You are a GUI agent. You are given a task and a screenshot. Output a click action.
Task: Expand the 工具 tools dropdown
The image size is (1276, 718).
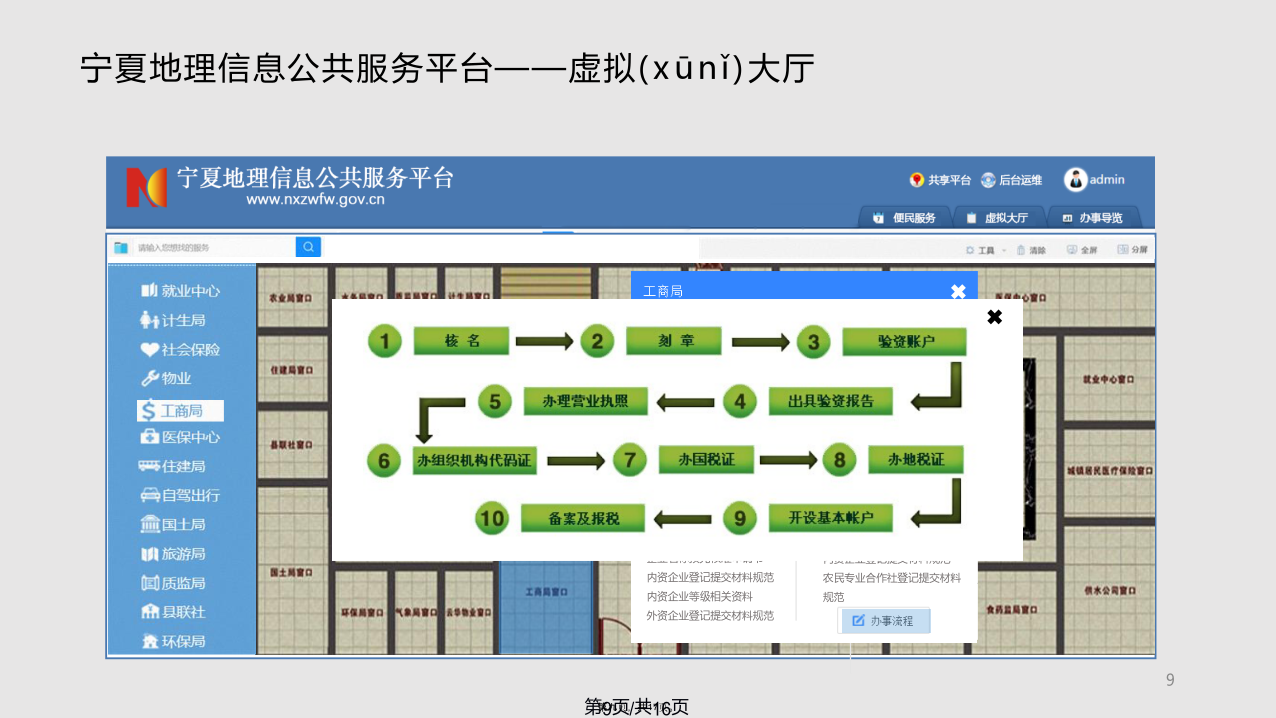pos(985,250)
